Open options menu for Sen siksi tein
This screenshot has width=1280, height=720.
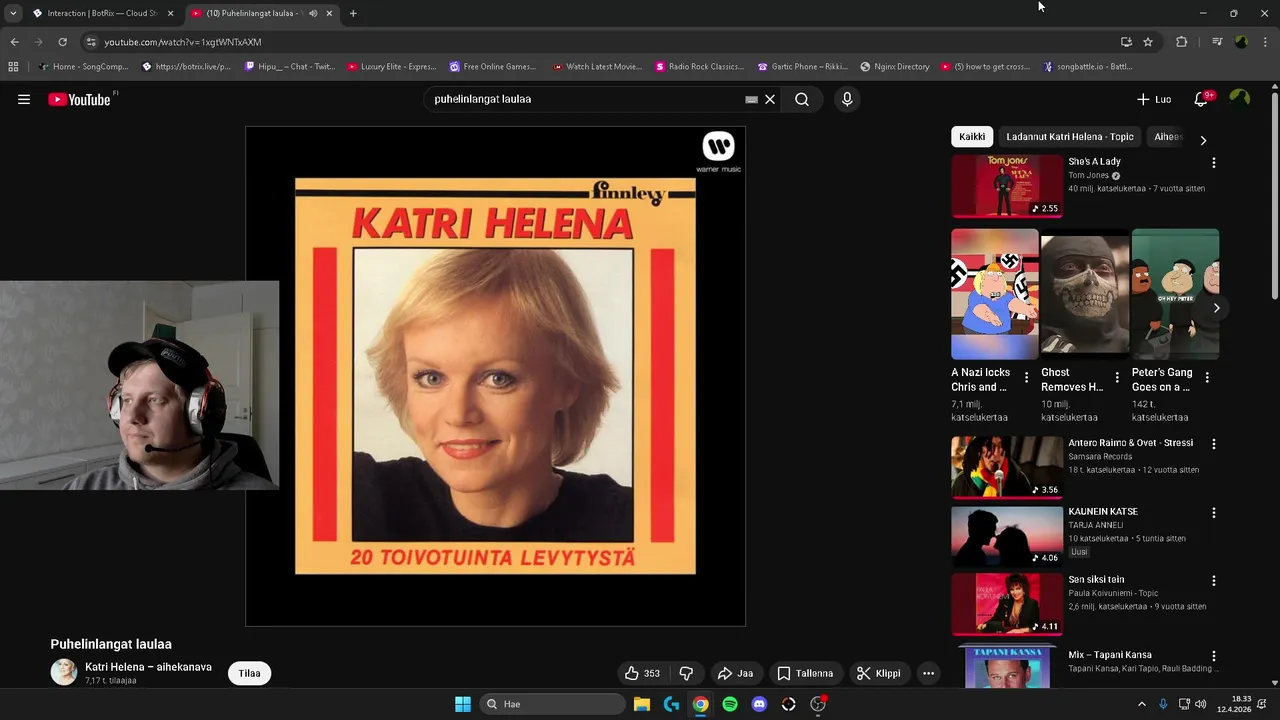(1214, 580)
